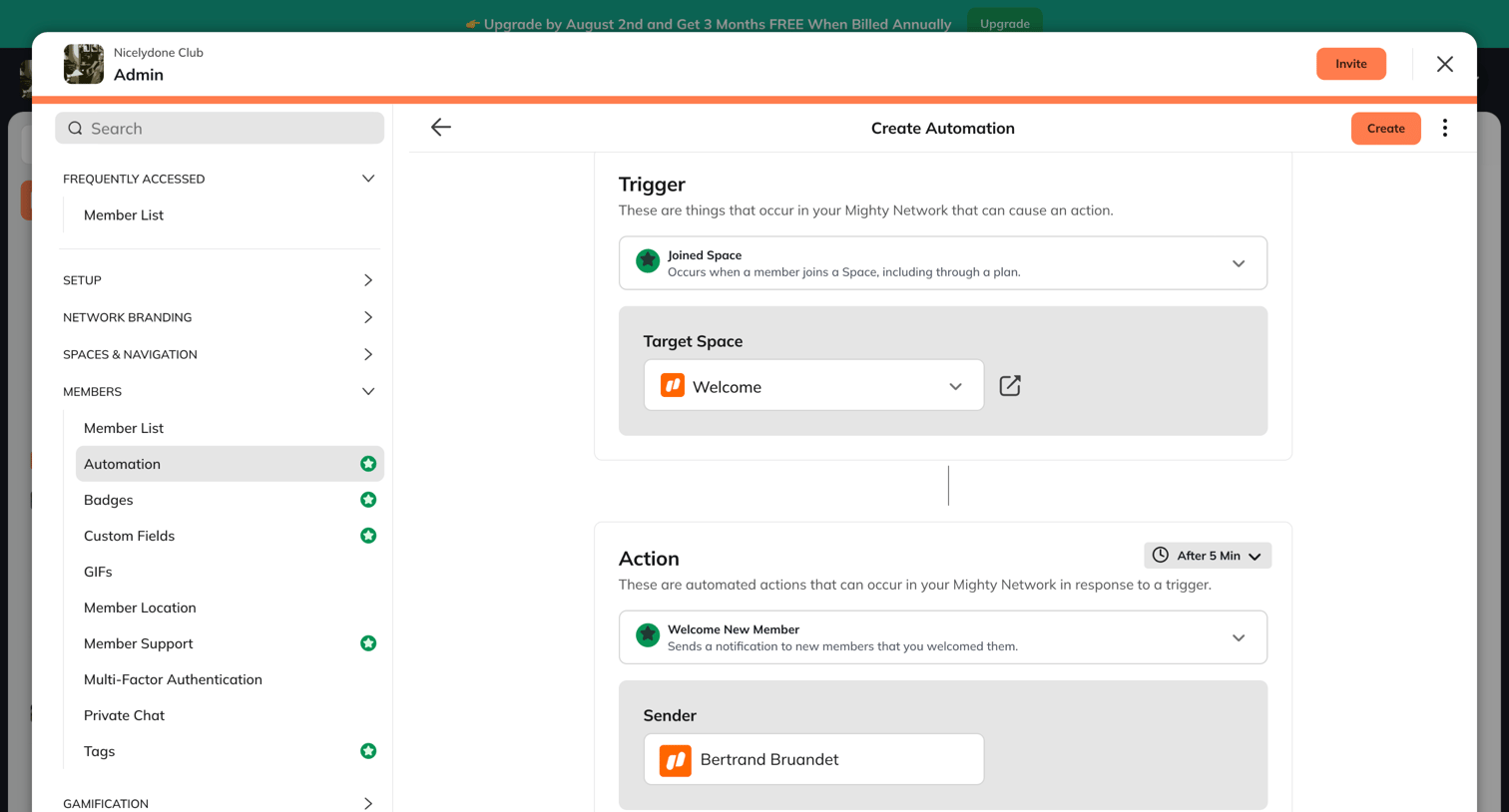Click the green star beside Custom Fields

(368, 536)
